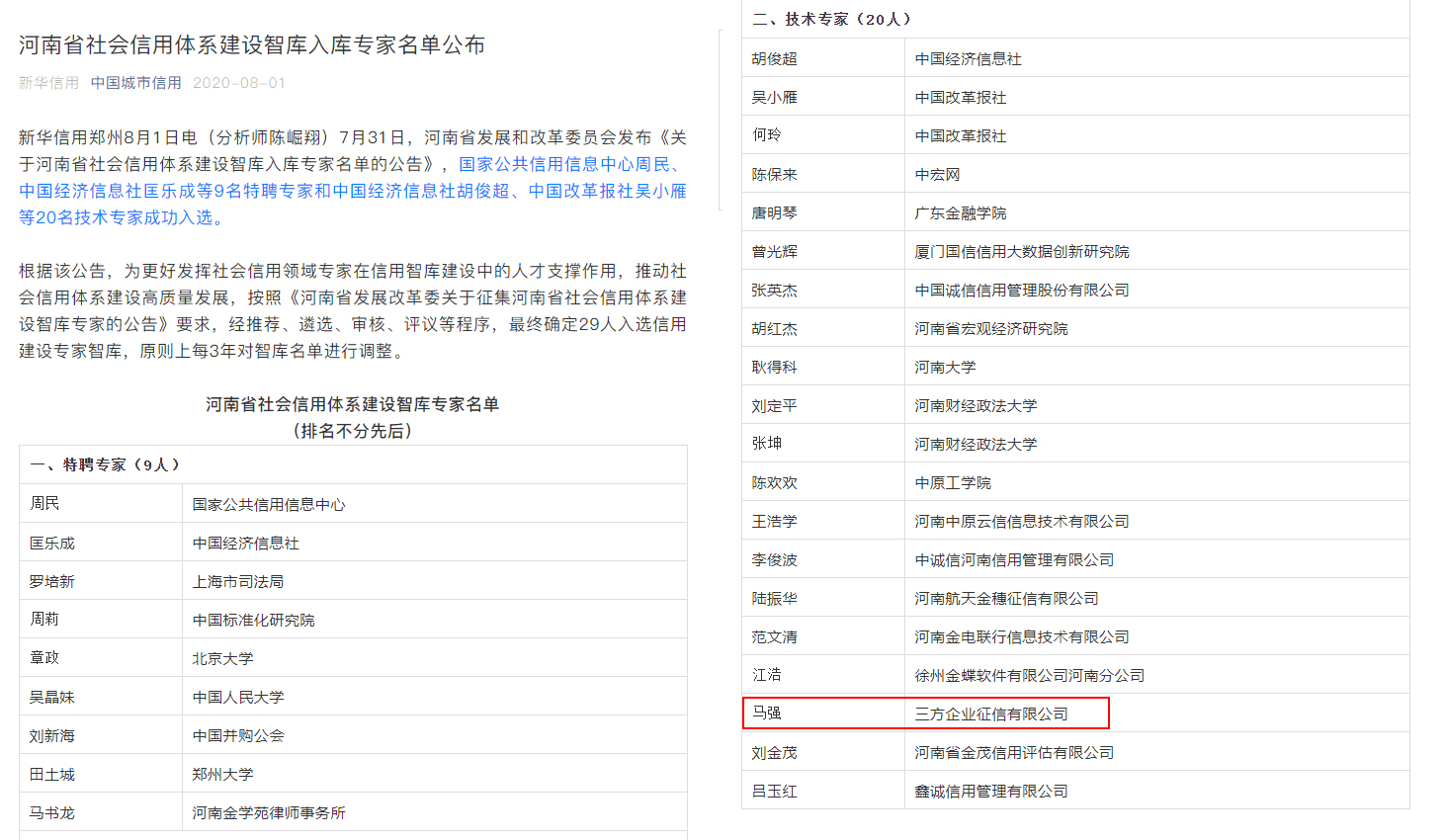Click the table title 河南省社会信用体系建设智库专家名单
1445x840 pixels.
pos(352,404)
